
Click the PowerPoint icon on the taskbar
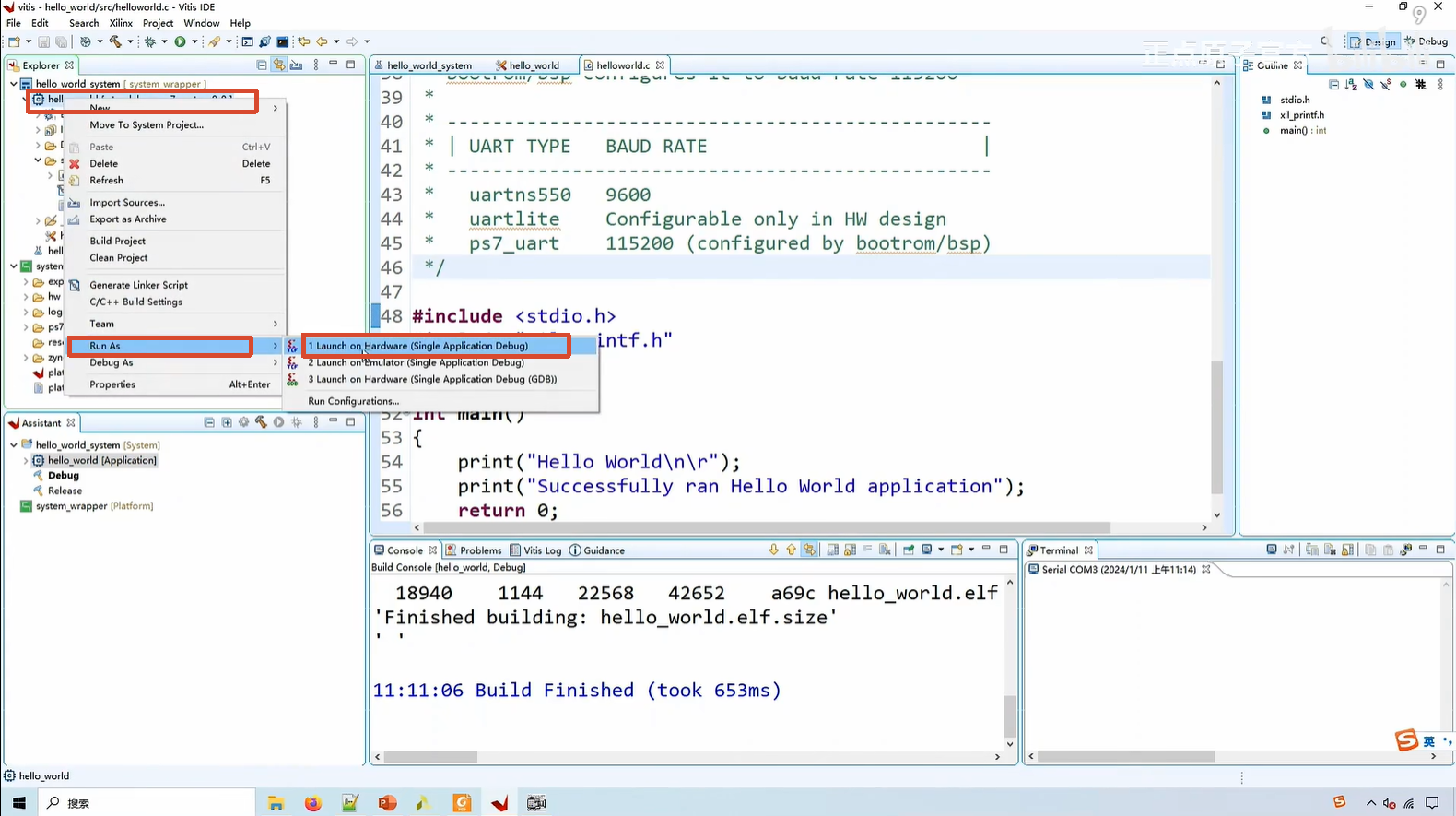387,803
